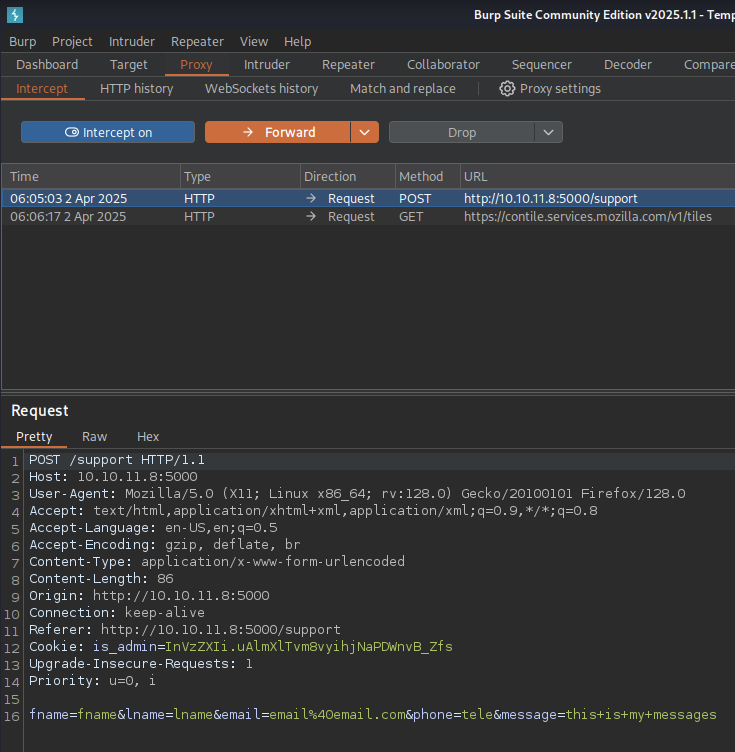Click the Burp Suite logo icon

pos(14,15)
